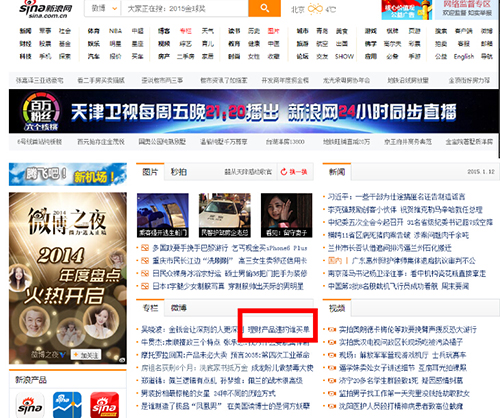Open the blue Sina finance app icon

click(x=67, y=405)
